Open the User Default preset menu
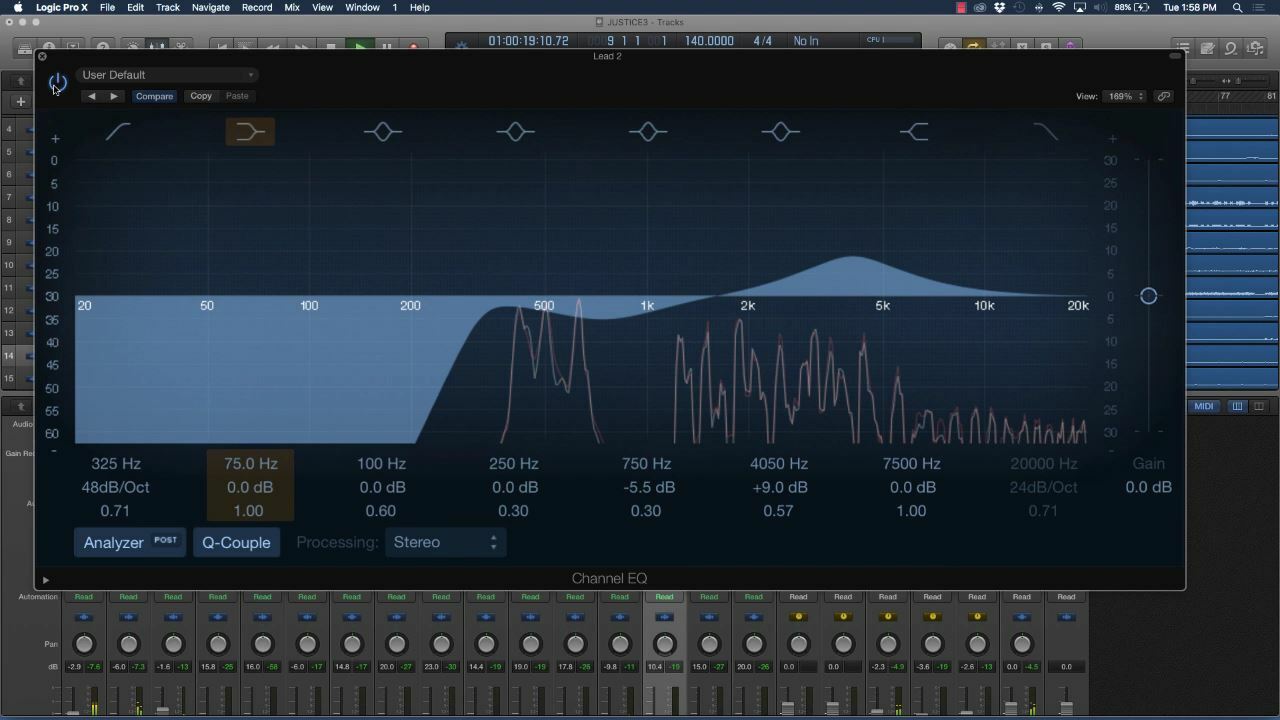The width and height of the screenshot is (1280, 720). click(x=167, y=75)
